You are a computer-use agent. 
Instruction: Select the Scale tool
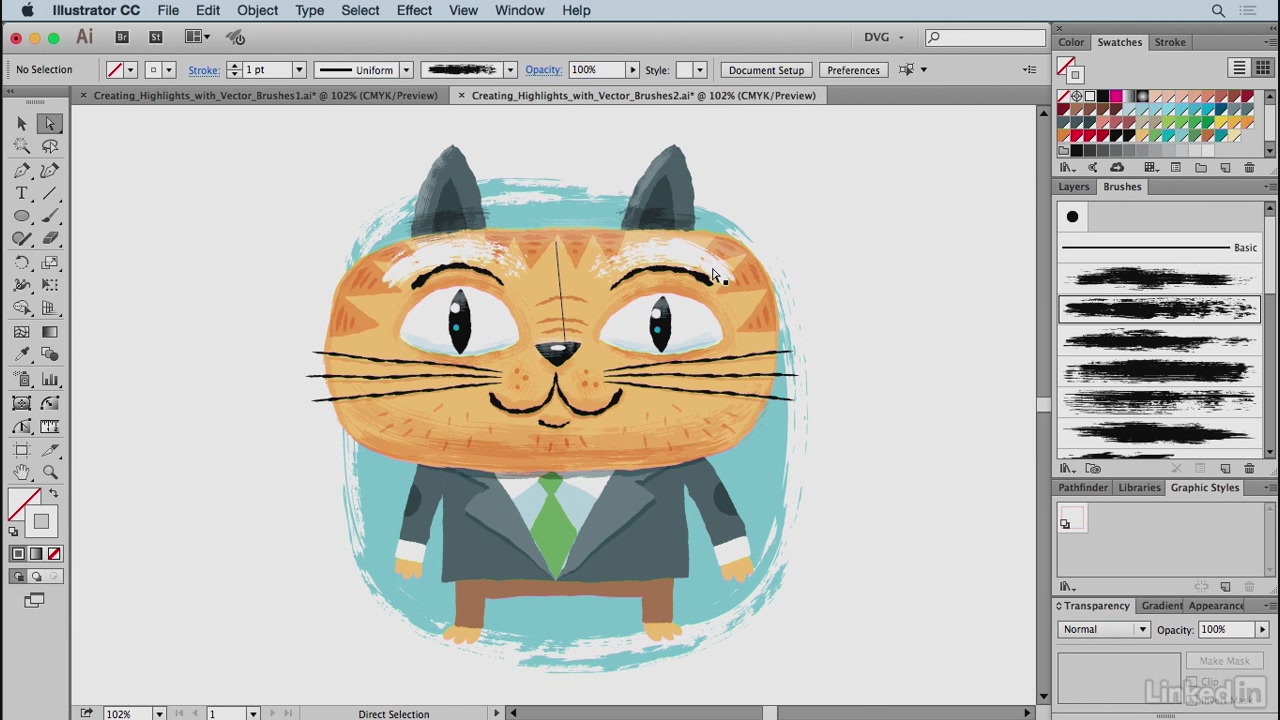50,263
